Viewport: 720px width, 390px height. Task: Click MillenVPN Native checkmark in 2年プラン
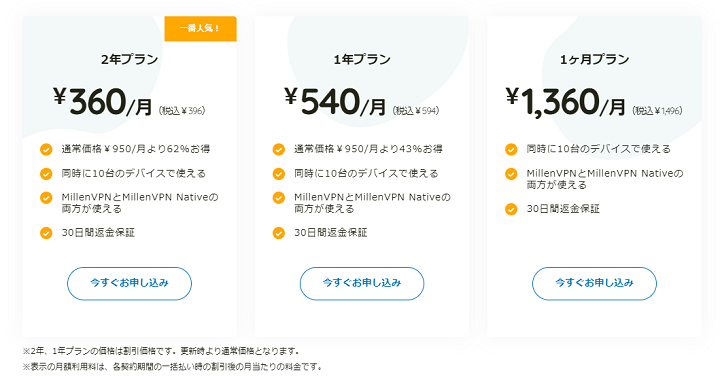(x=46, y=198)
